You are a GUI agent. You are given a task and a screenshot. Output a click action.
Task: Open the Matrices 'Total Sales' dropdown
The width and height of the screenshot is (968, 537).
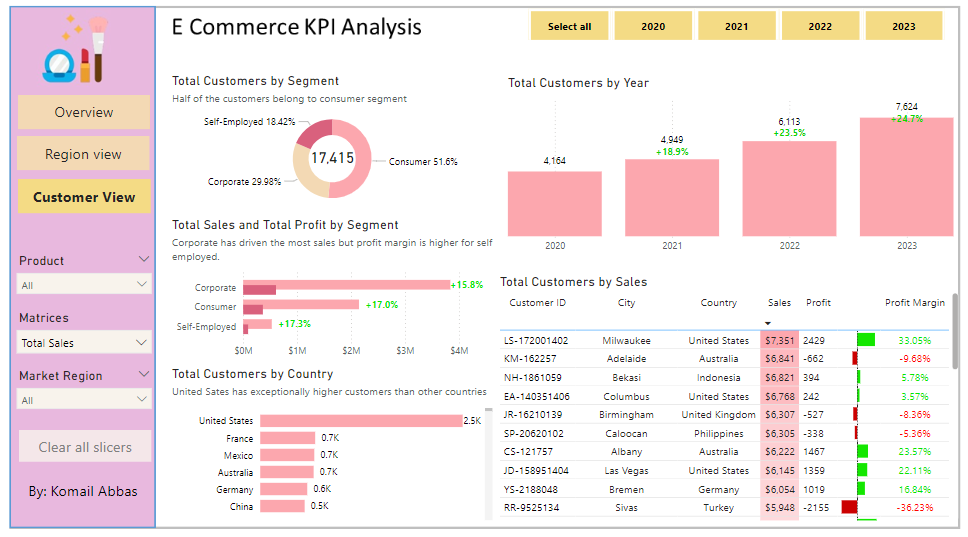(x=84, y=343)
